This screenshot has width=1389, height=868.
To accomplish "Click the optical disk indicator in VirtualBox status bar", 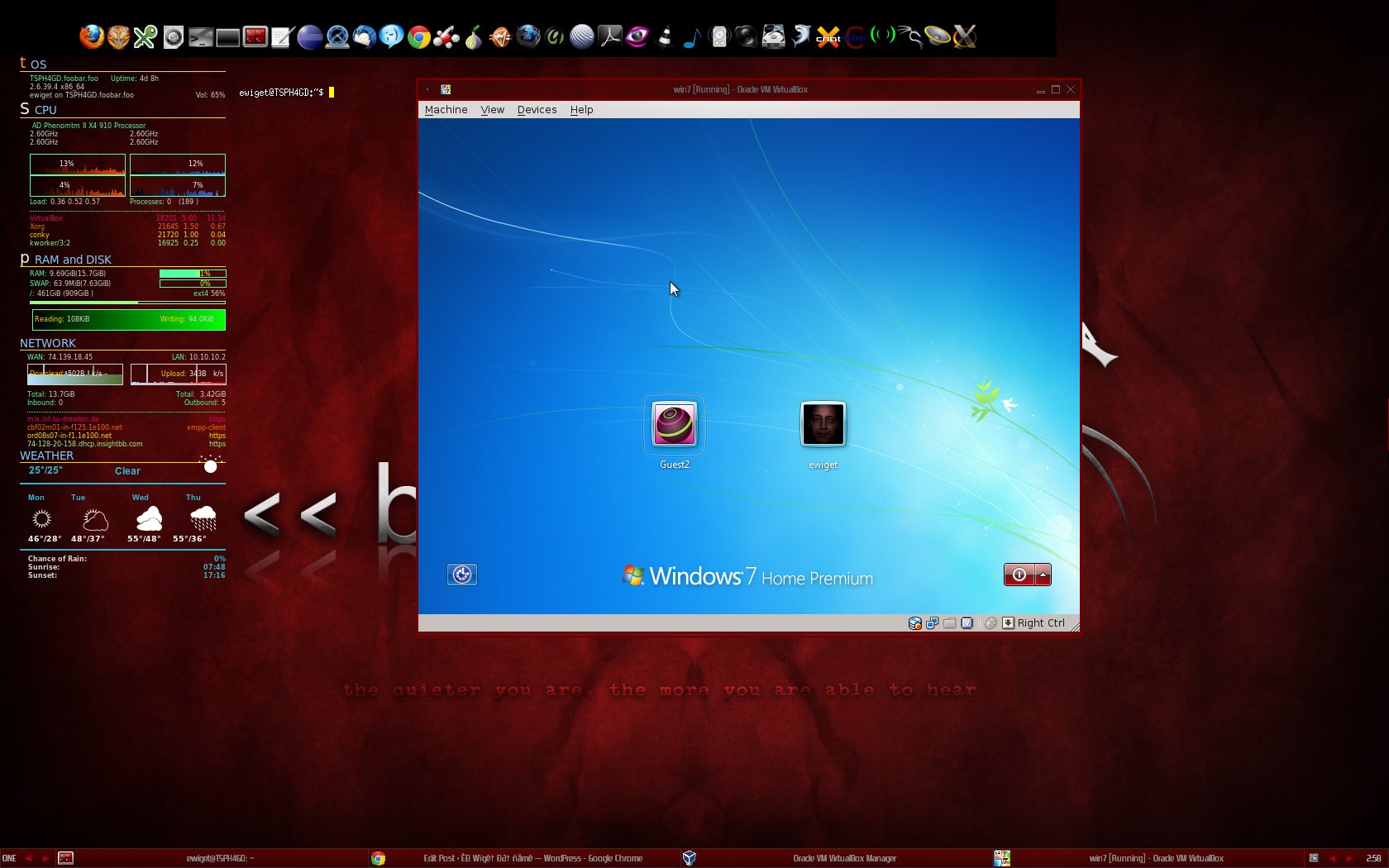I will click(x=914, y=623).
